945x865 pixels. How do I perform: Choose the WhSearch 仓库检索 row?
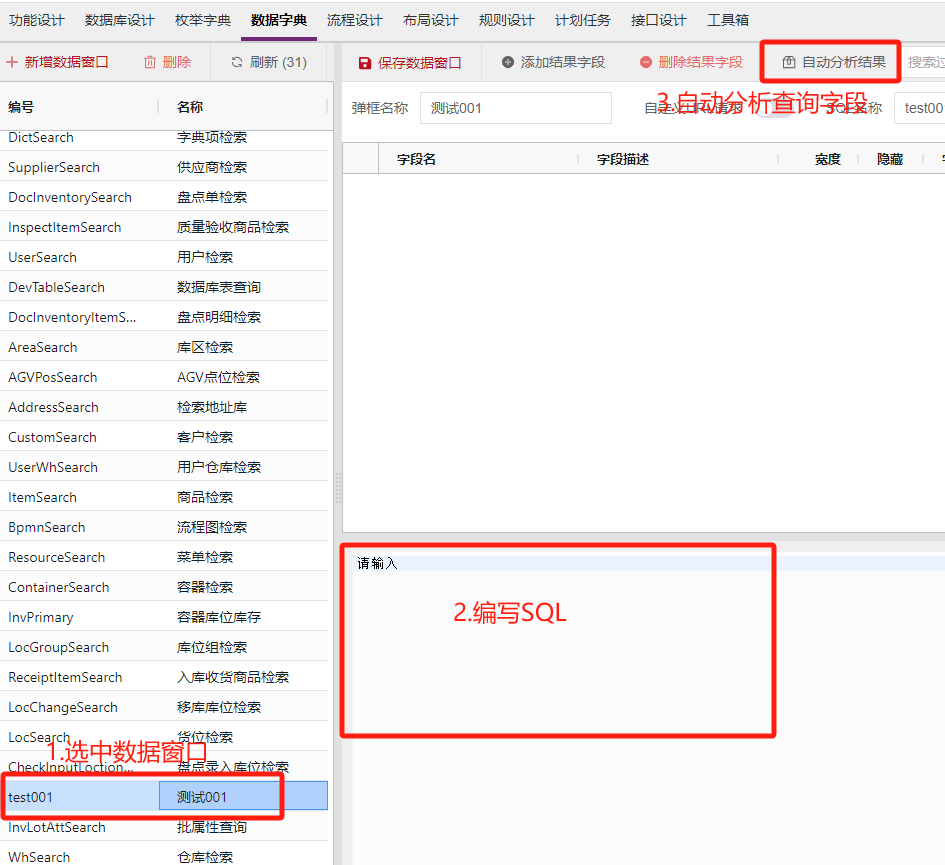[165, 856]
